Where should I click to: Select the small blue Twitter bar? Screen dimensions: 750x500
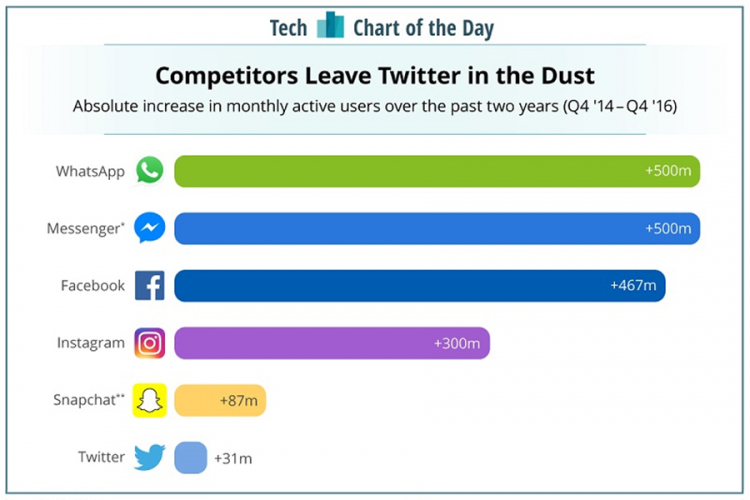191,458
